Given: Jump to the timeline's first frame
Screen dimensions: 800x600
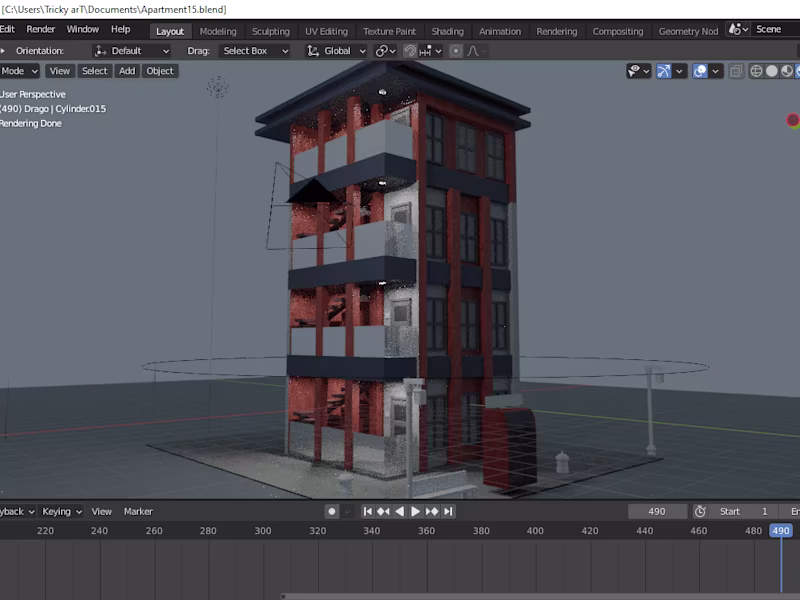Looking at the screenshot, I should [368, 511].
